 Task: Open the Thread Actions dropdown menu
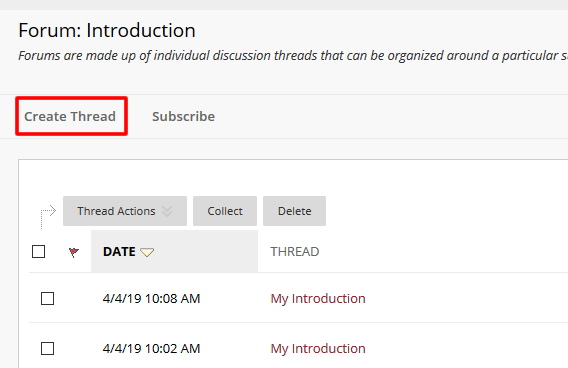tap(125, 211)
